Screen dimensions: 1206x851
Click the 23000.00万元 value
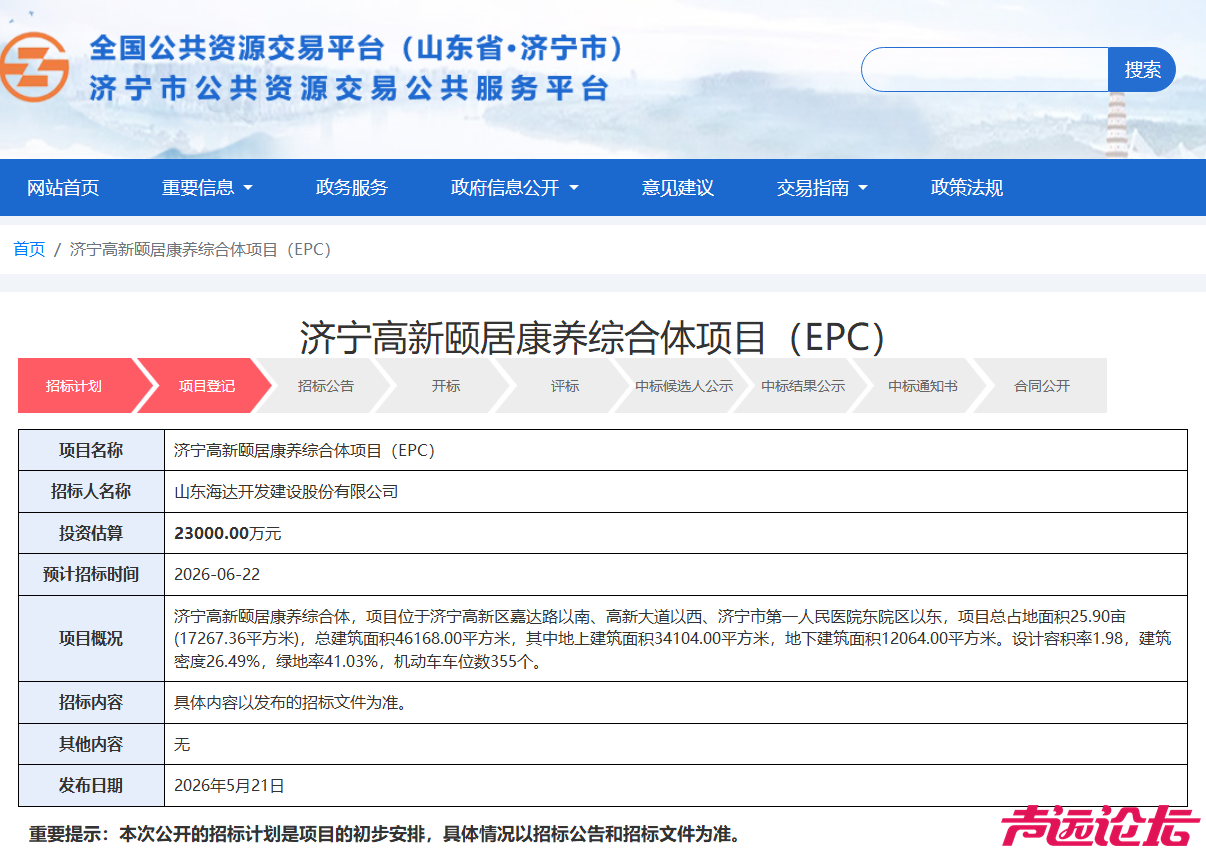[x=228, y=534]
